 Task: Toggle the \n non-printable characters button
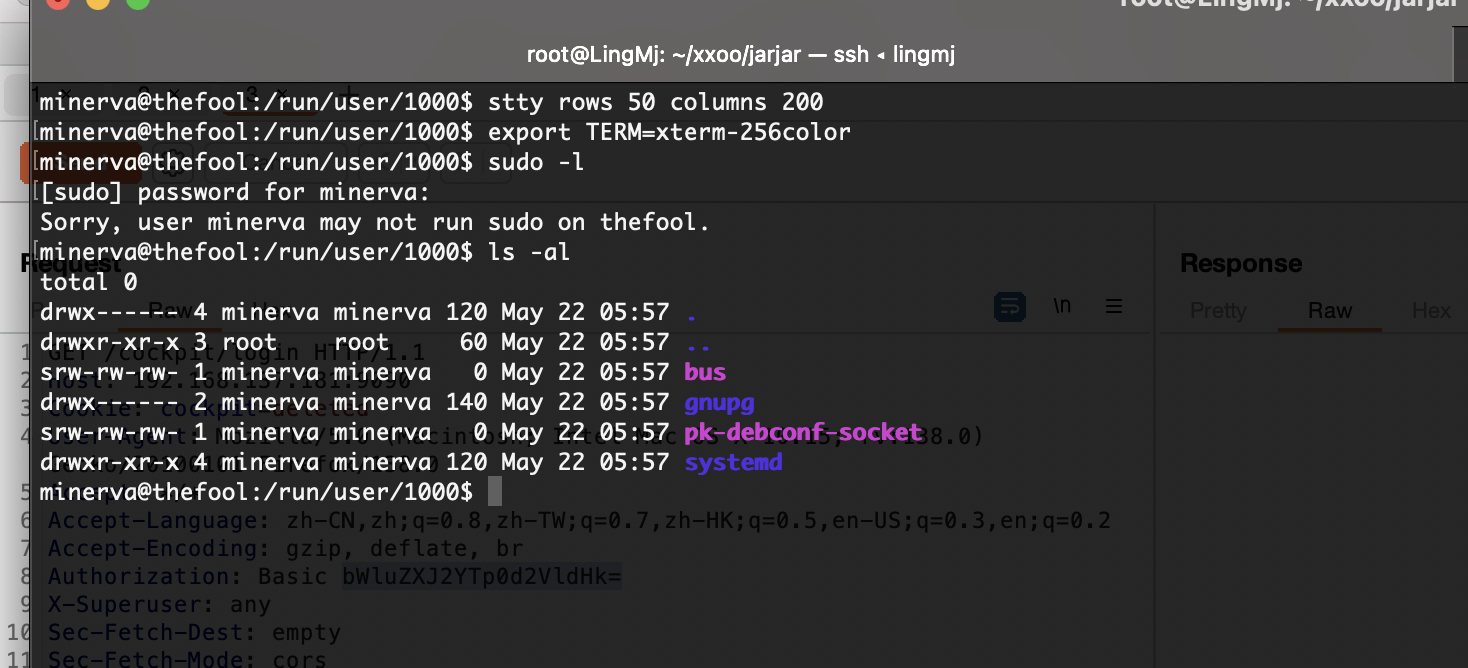(1062, 306)
